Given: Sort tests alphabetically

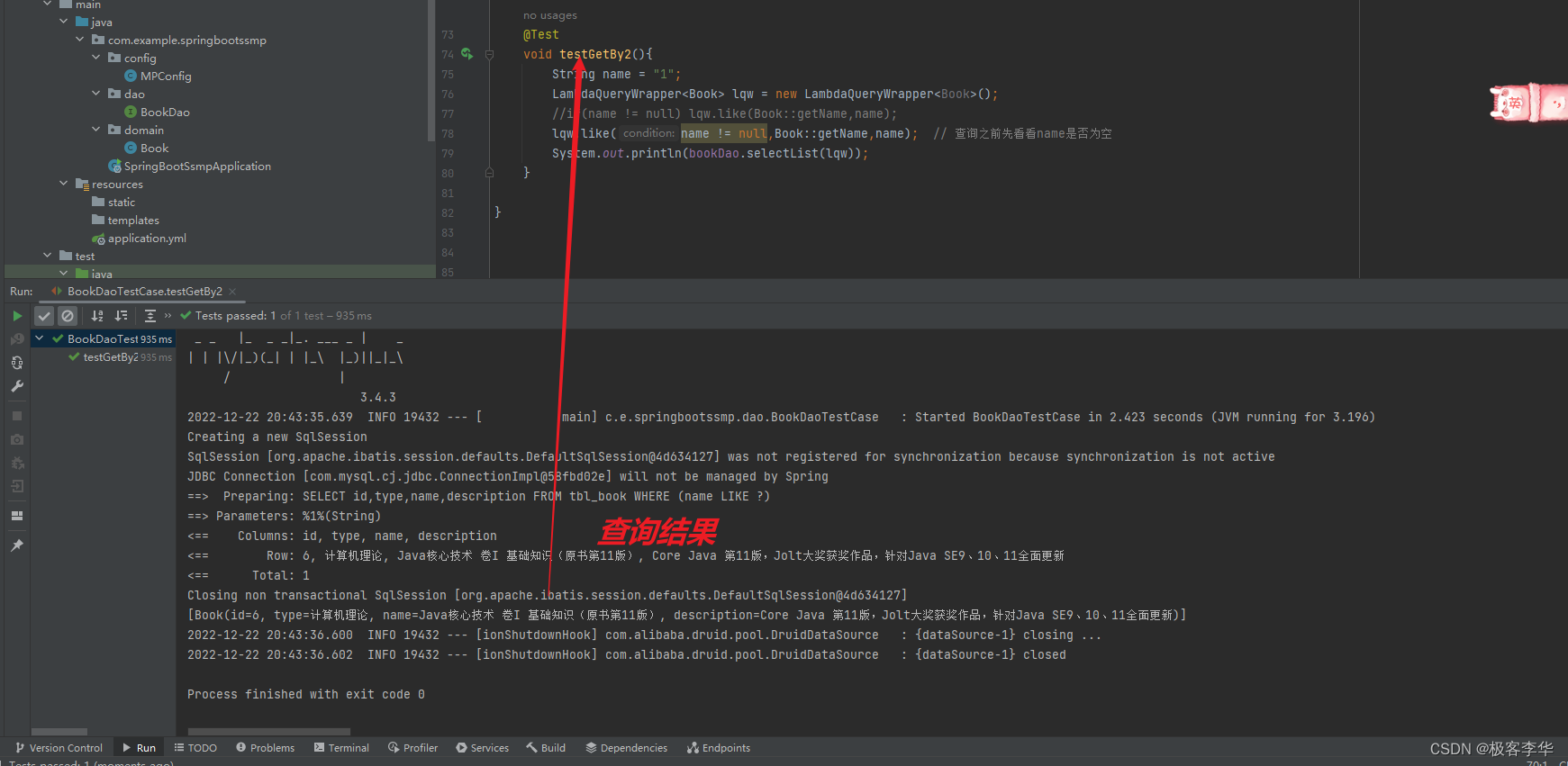Looking at the screenshot, I should [97, 316].
